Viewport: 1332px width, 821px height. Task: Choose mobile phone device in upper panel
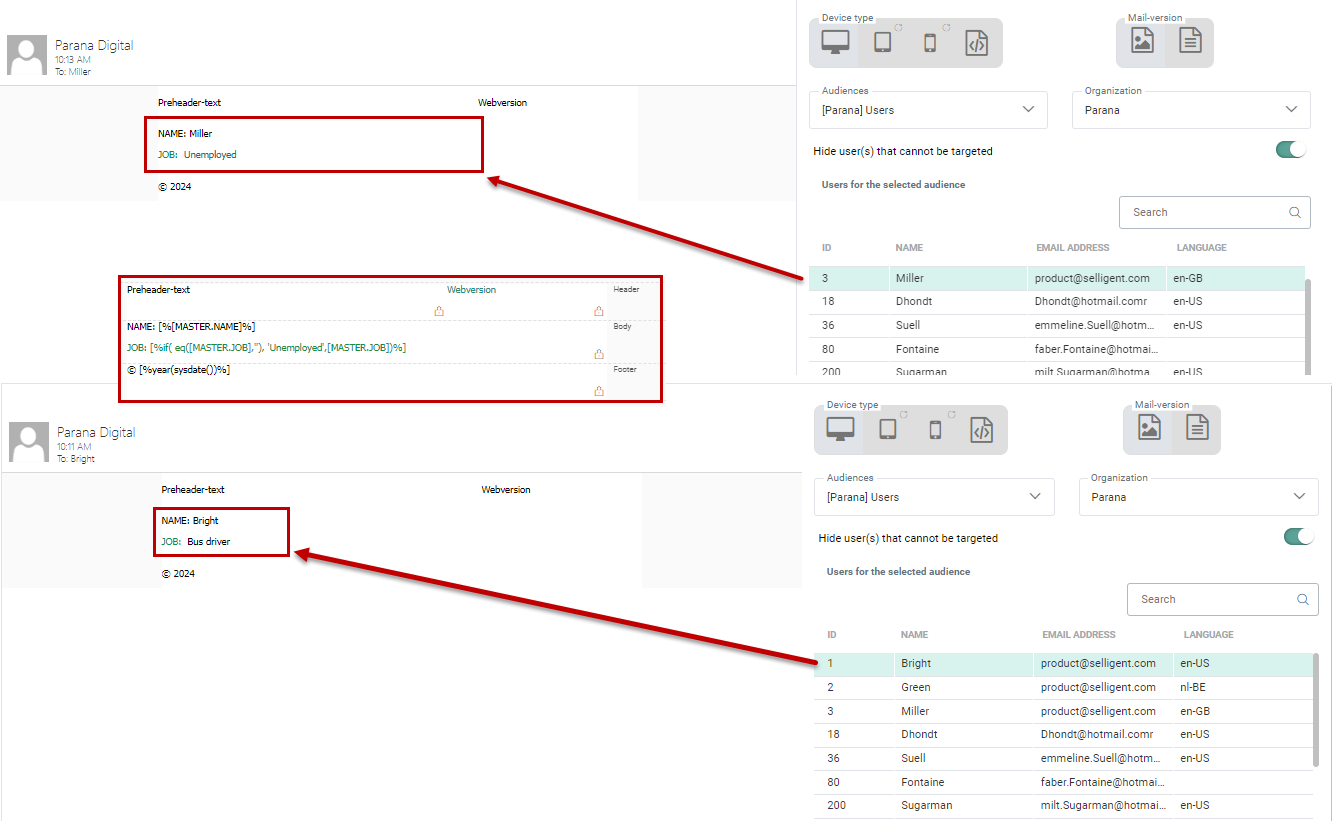point(930,42)
